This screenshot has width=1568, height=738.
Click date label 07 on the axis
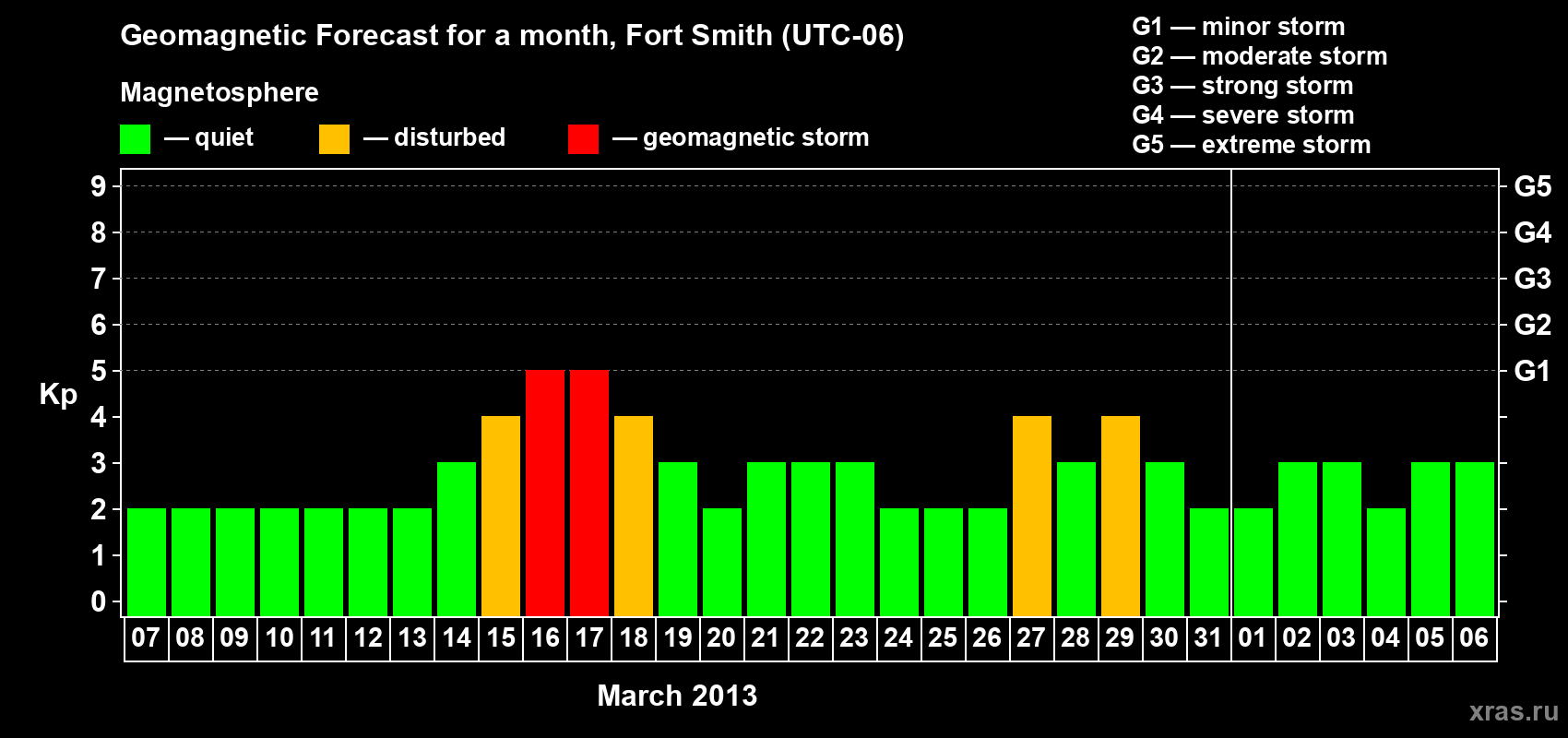coord(146,637)
